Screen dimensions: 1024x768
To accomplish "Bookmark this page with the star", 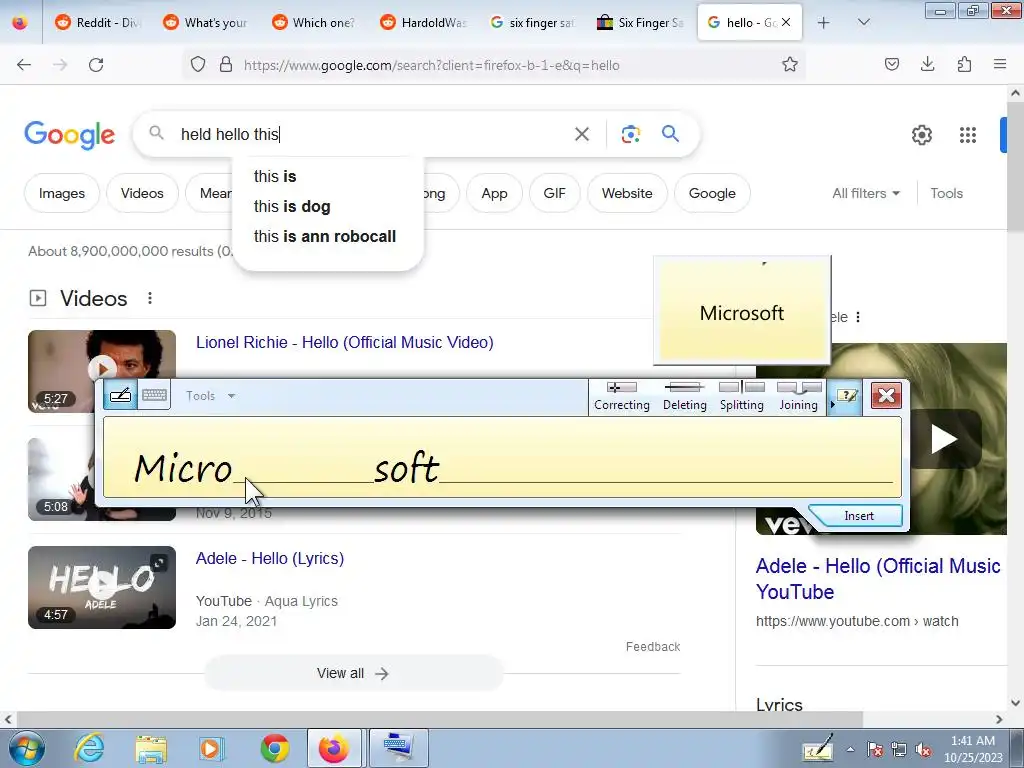I will [790, 65].
